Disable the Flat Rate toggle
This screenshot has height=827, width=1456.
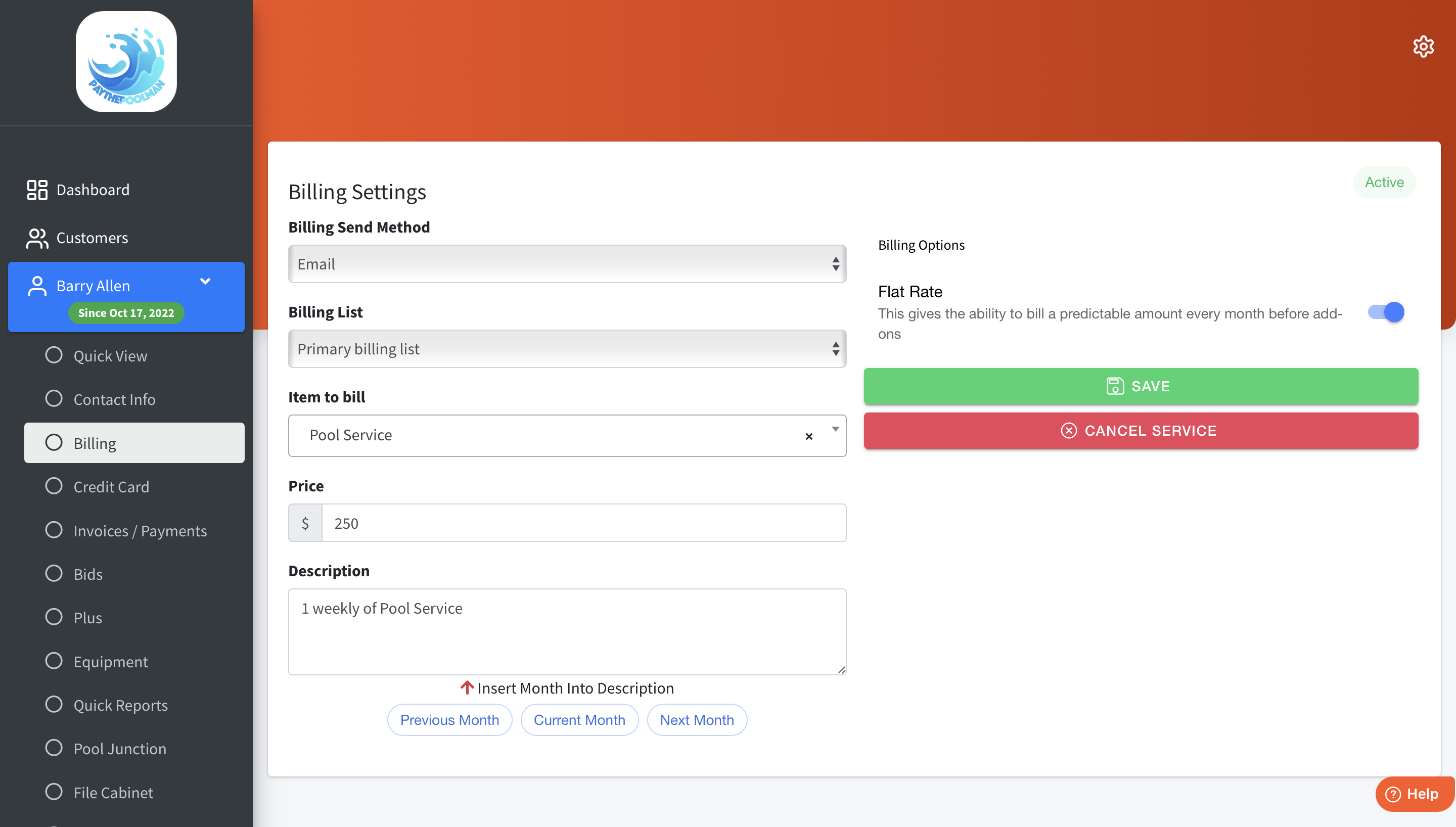point(1386,312)
